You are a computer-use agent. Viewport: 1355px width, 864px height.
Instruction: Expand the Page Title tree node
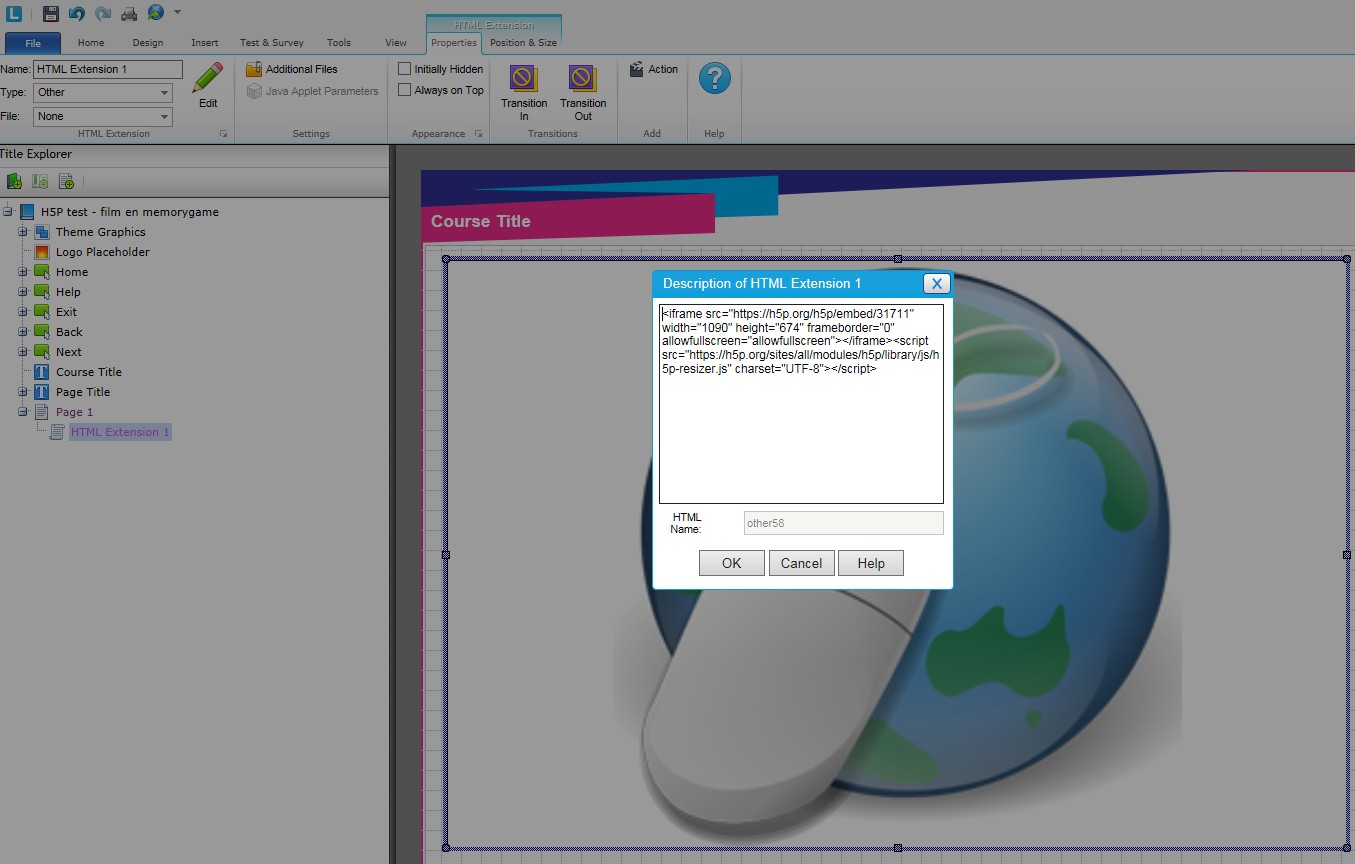pyautogui.click(x=23, y=392)
